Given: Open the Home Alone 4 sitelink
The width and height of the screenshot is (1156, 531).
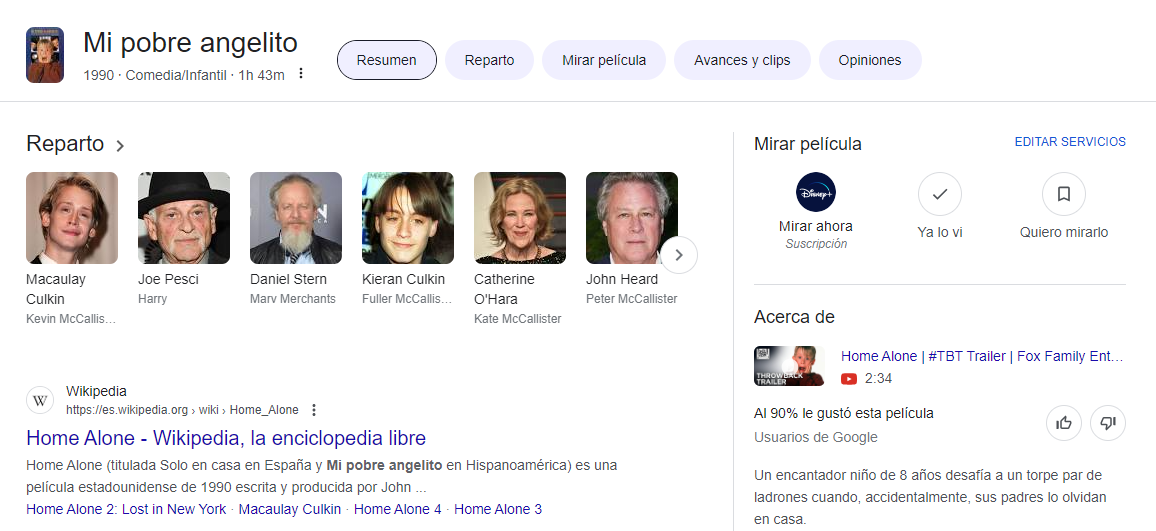Looking at the screenshot, I should click(397, 509).
